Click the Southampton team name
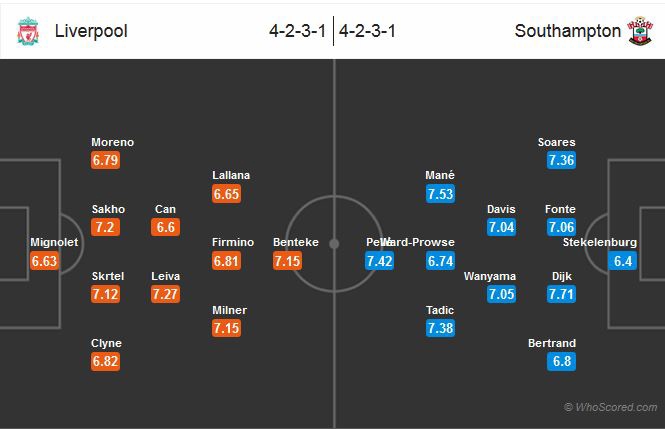This screenshot has height=429, width=665. [567, 31]
